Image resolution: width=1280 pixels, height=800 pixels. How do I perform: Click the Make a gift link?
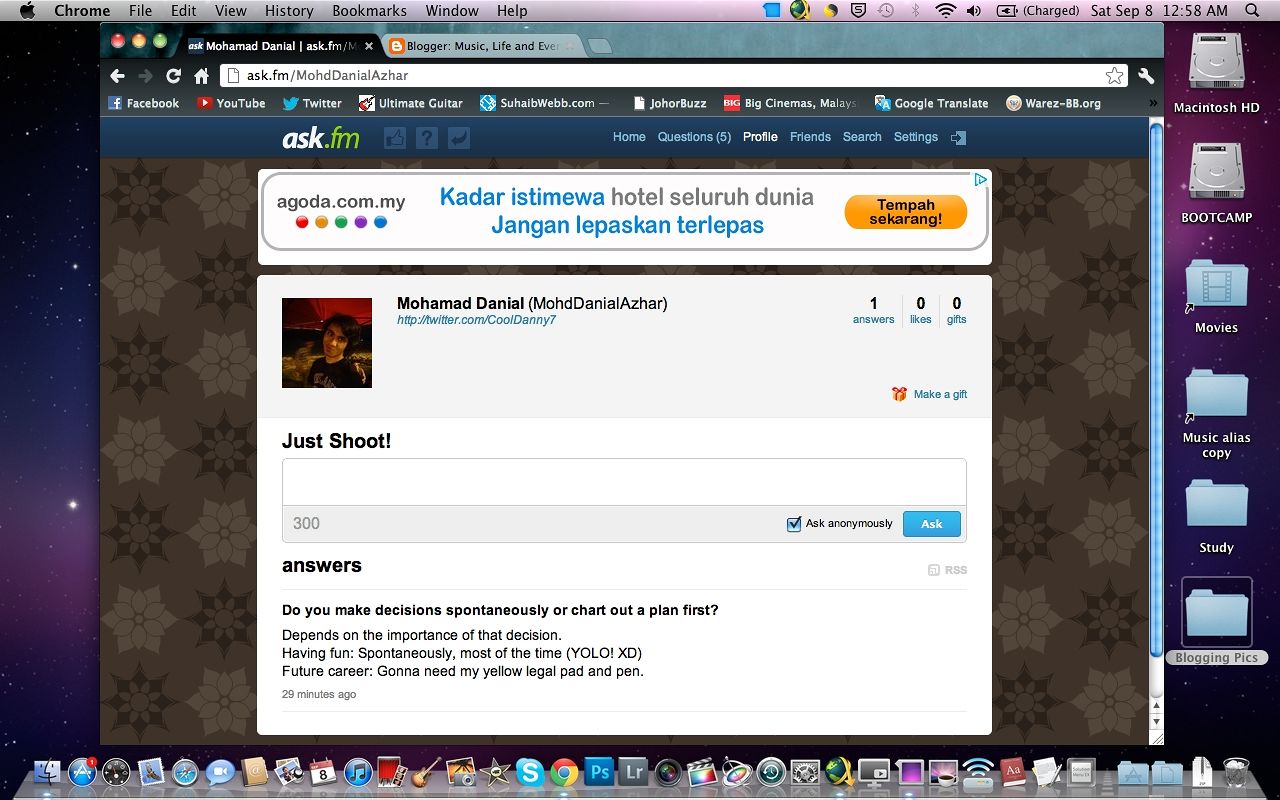pos(939,394)
